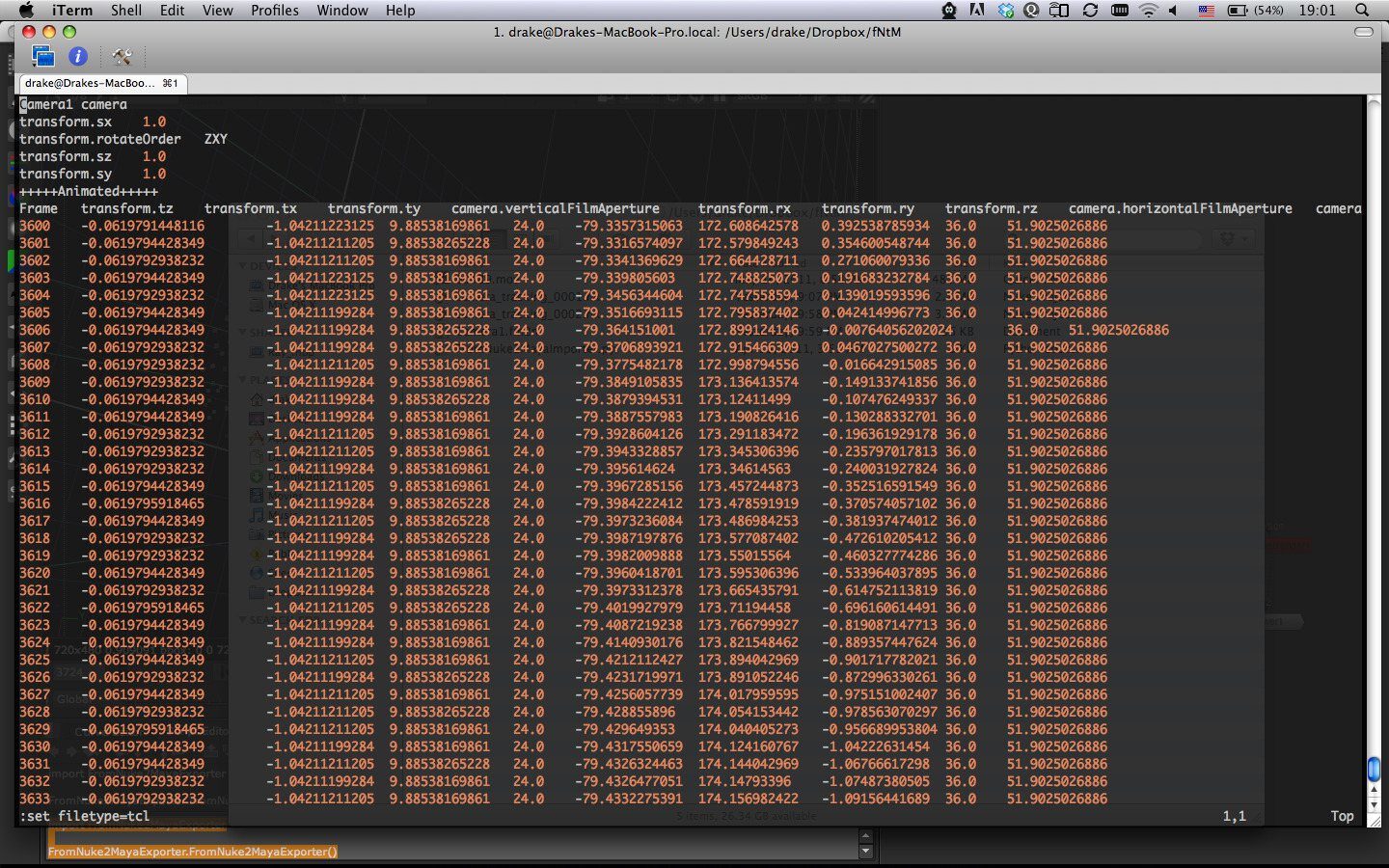This screenshot has height=868, width=1389.
Task: Click the 'camera.horizontalFilmAperture' header
Action: click(1181, 208)
